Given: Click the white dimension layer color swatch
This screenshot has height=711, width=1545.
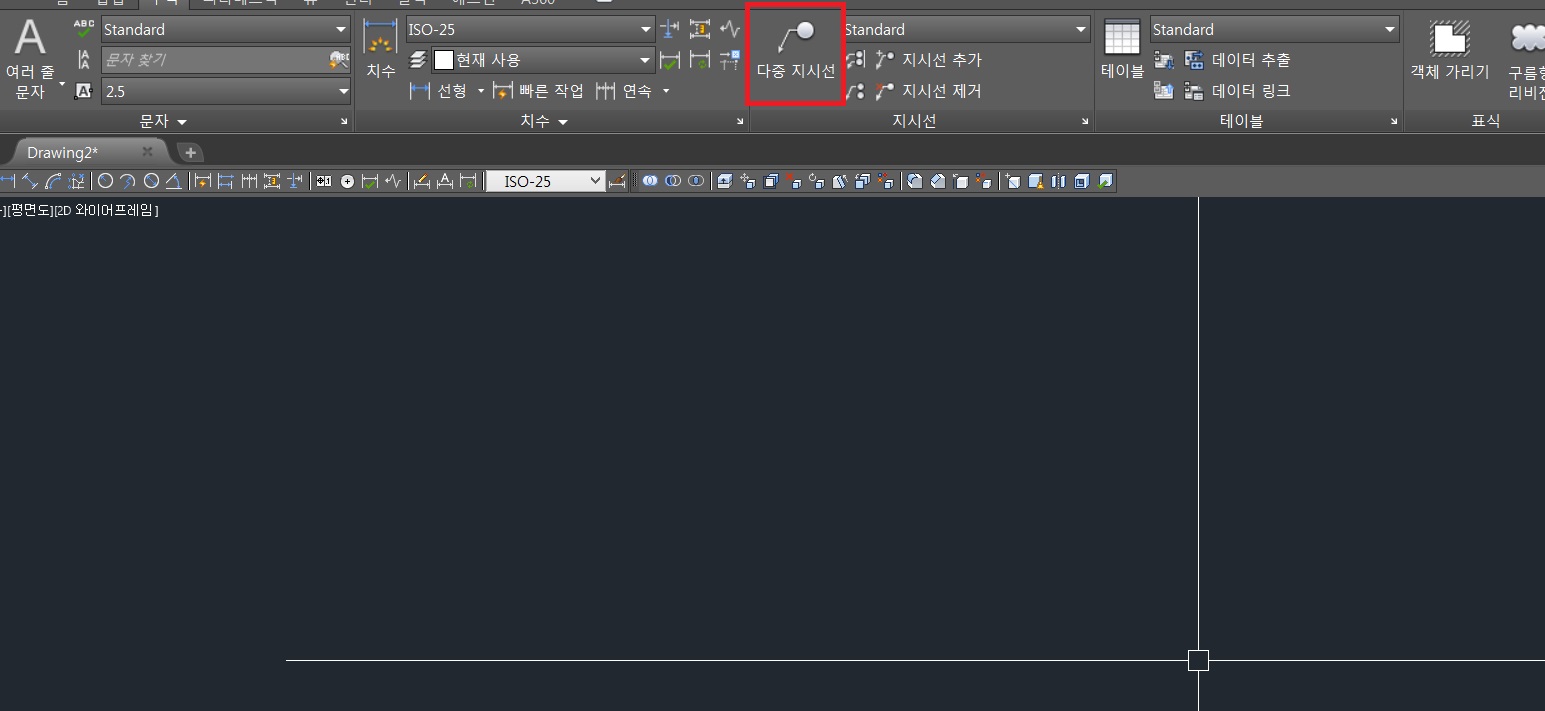Looking at the screenshot, I should (x=443, y=60).
